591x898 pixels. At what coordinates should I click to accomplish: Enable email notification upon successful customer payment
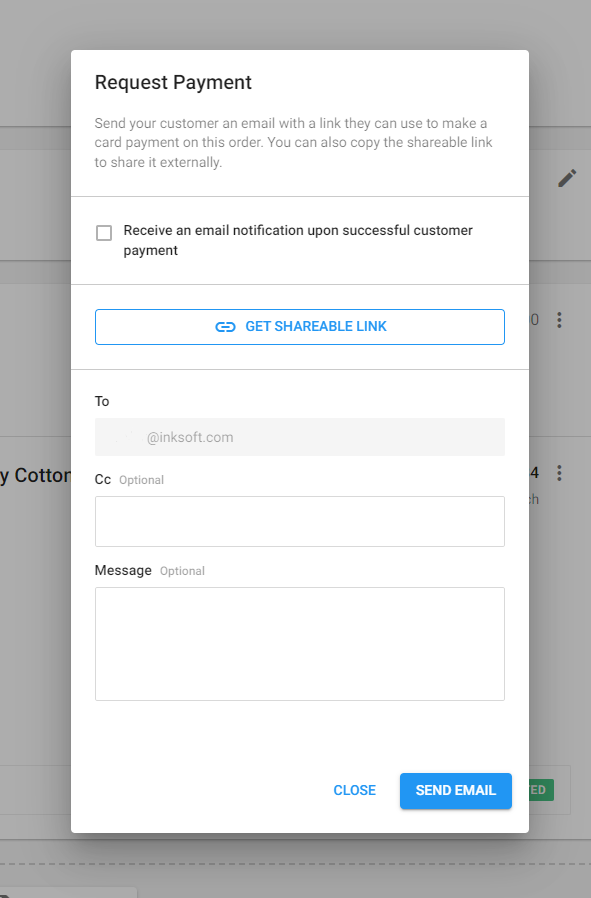pos(104,232)
